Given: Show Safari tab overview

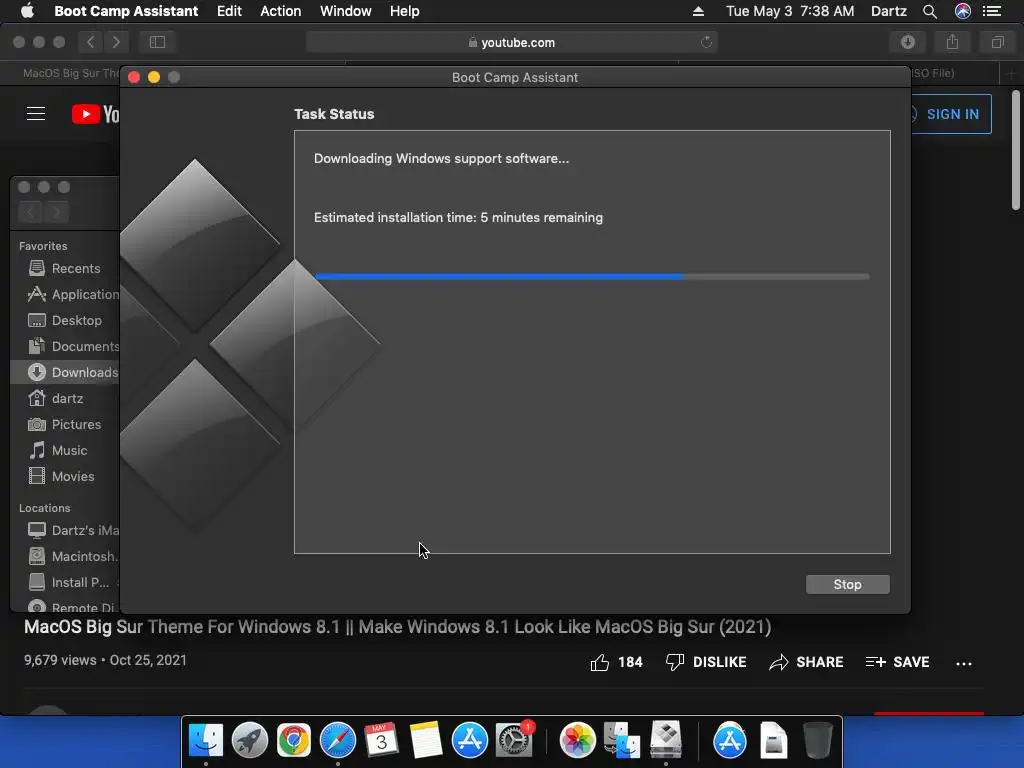Looking at the screenshot, I should [x=997, y=42].
